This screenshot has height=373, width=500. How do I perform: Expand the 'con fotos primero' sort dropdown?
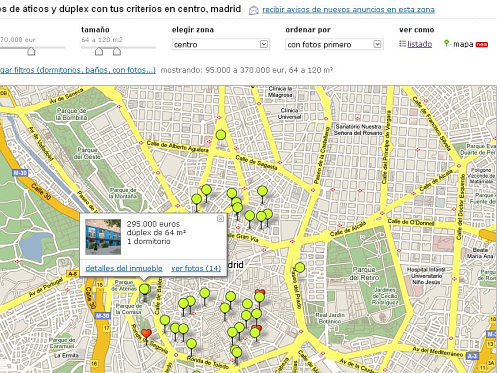click(334, 44)
